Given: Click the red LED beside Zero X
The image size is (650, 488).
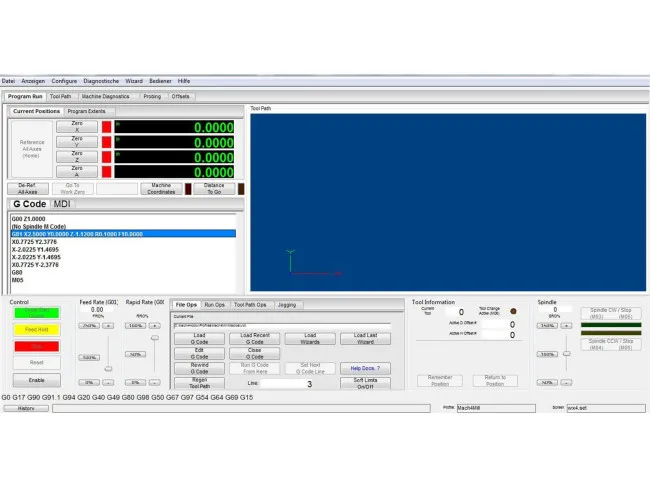Looking at the screenshot, I should coord(106,128).
